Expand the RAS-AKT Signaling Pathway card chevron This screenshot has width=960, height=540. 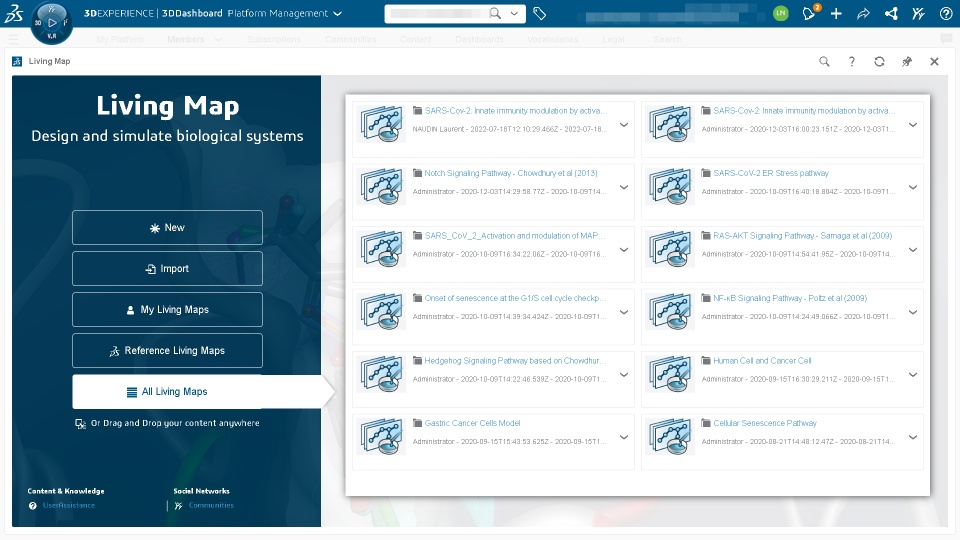pyautogui.click(x=913, y=250)
